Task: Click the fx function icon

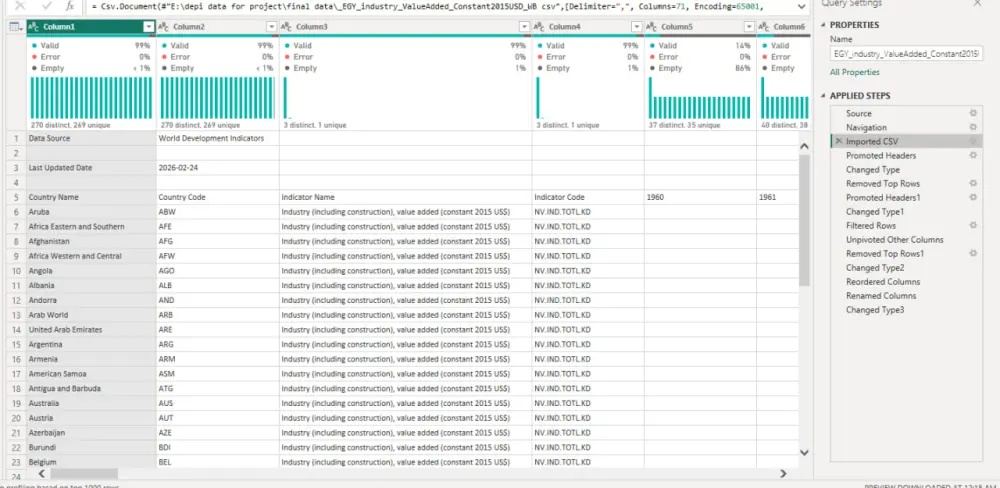Action: (x=70, y=6)
